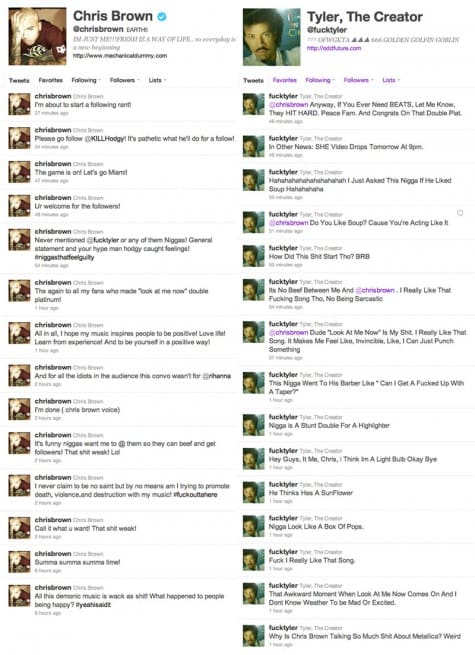Click Chris Brown's verified badge icon
Screen dimensions: 475x655
162,16
